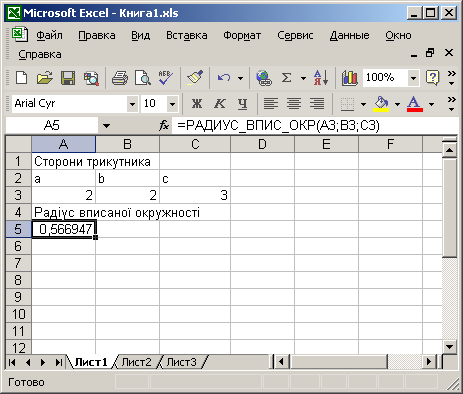Image resolution: width=463 pixels, height=394 pixels.
Task: Open the Формат menu
Action: pyautogui.click(x=242, y=35)
